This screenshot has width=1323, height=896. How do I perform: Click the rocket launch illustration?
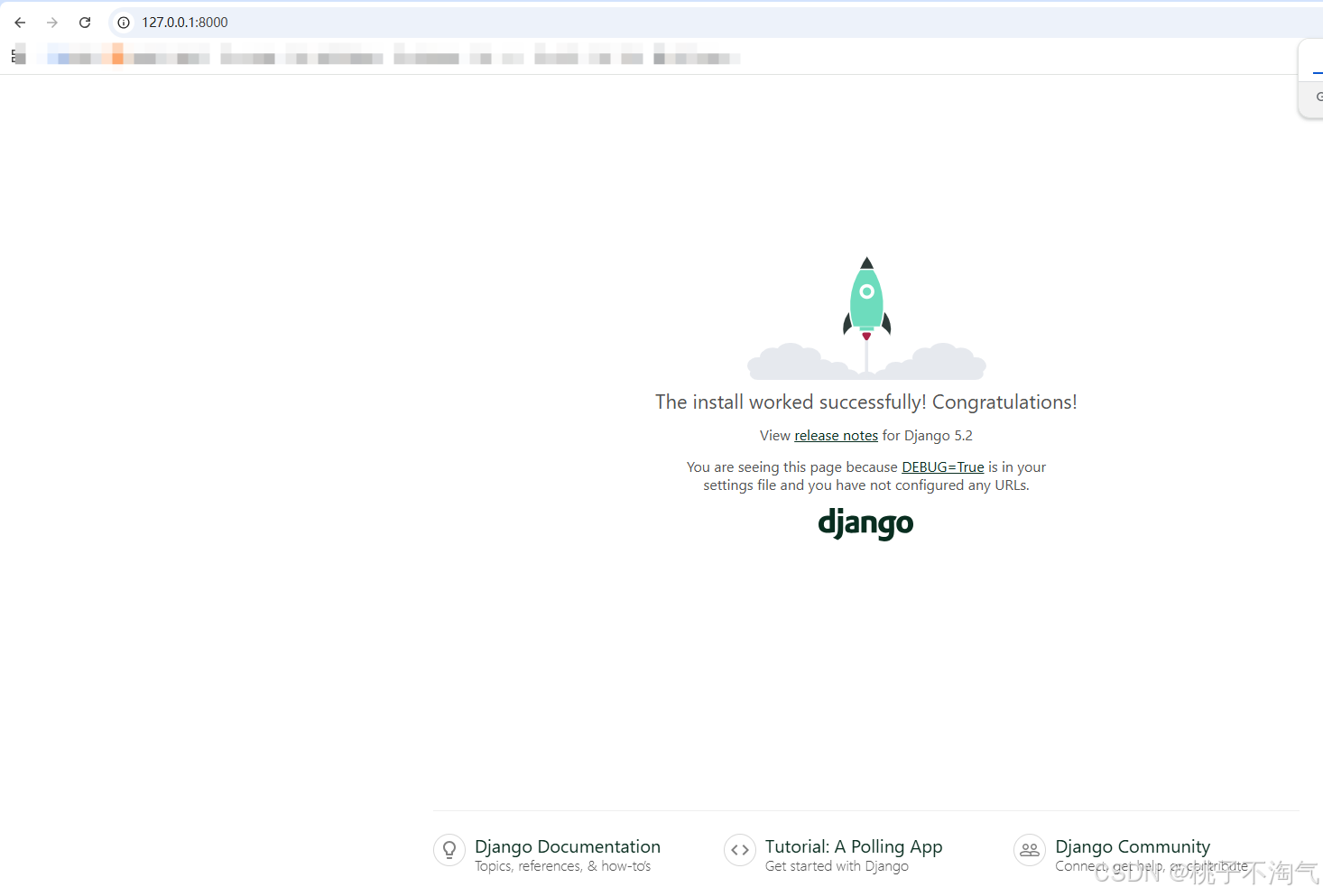point(866,318)
